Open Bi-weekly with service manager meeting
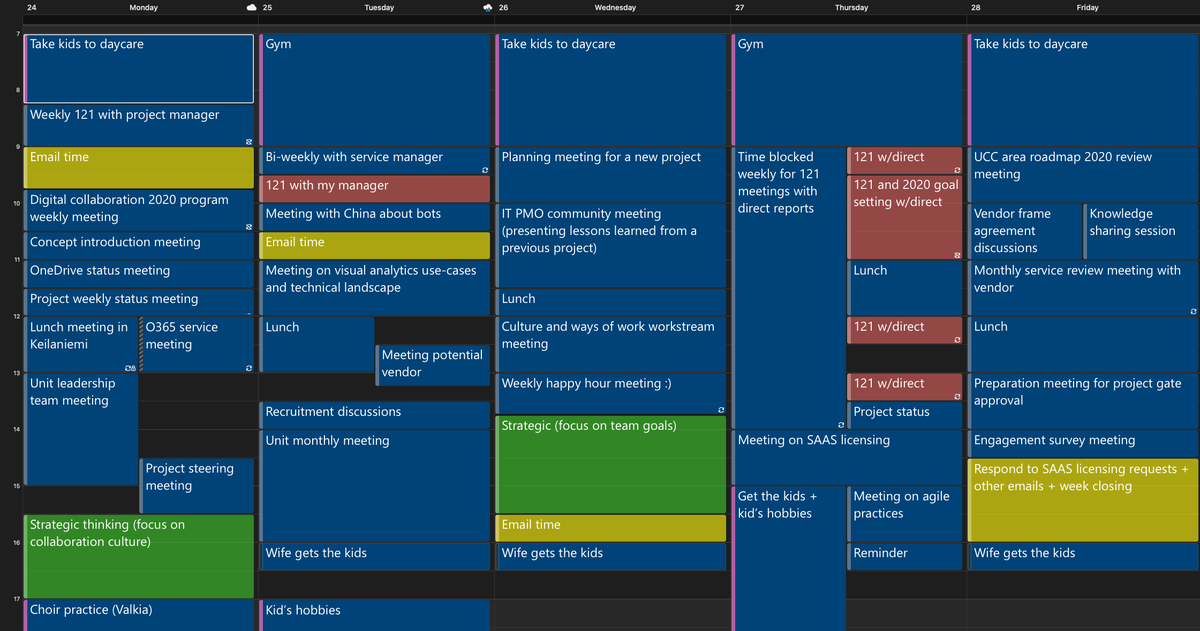Image resolution: width=1200 pixels, height=631 pixels. 375,160
